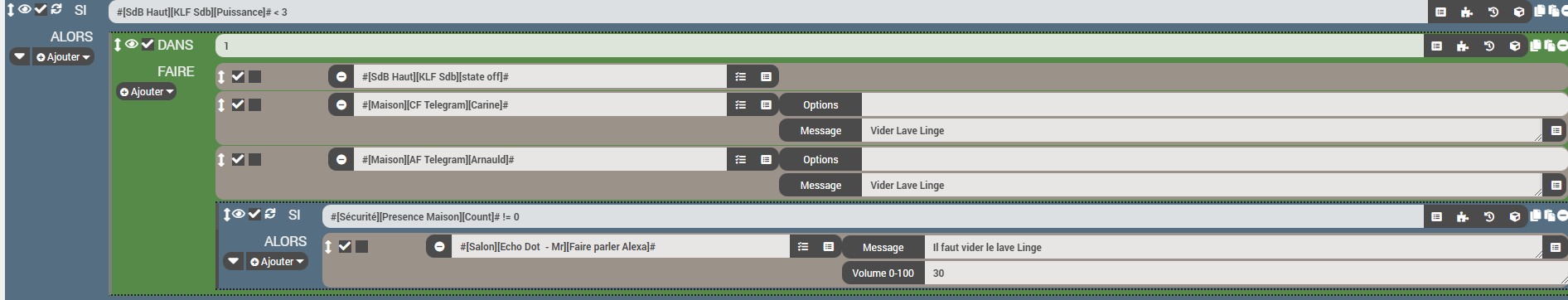
Task: Uncheck the enable box for KLF Sdb state off
Action: tap(238, 77)
